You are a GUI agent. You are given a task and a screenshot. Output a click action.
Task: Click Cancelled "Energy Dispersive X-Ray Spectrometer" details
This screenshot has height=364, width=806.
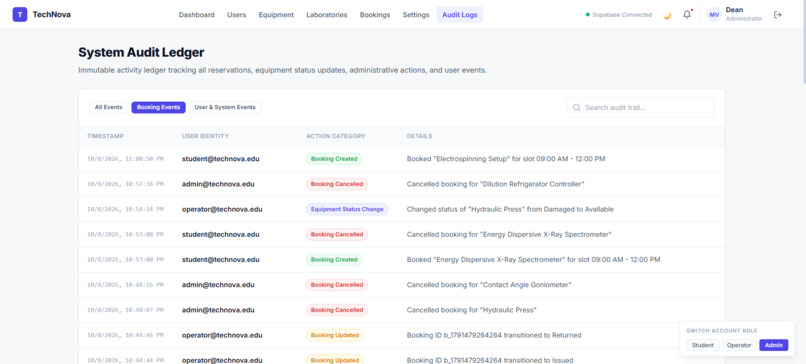509,234
